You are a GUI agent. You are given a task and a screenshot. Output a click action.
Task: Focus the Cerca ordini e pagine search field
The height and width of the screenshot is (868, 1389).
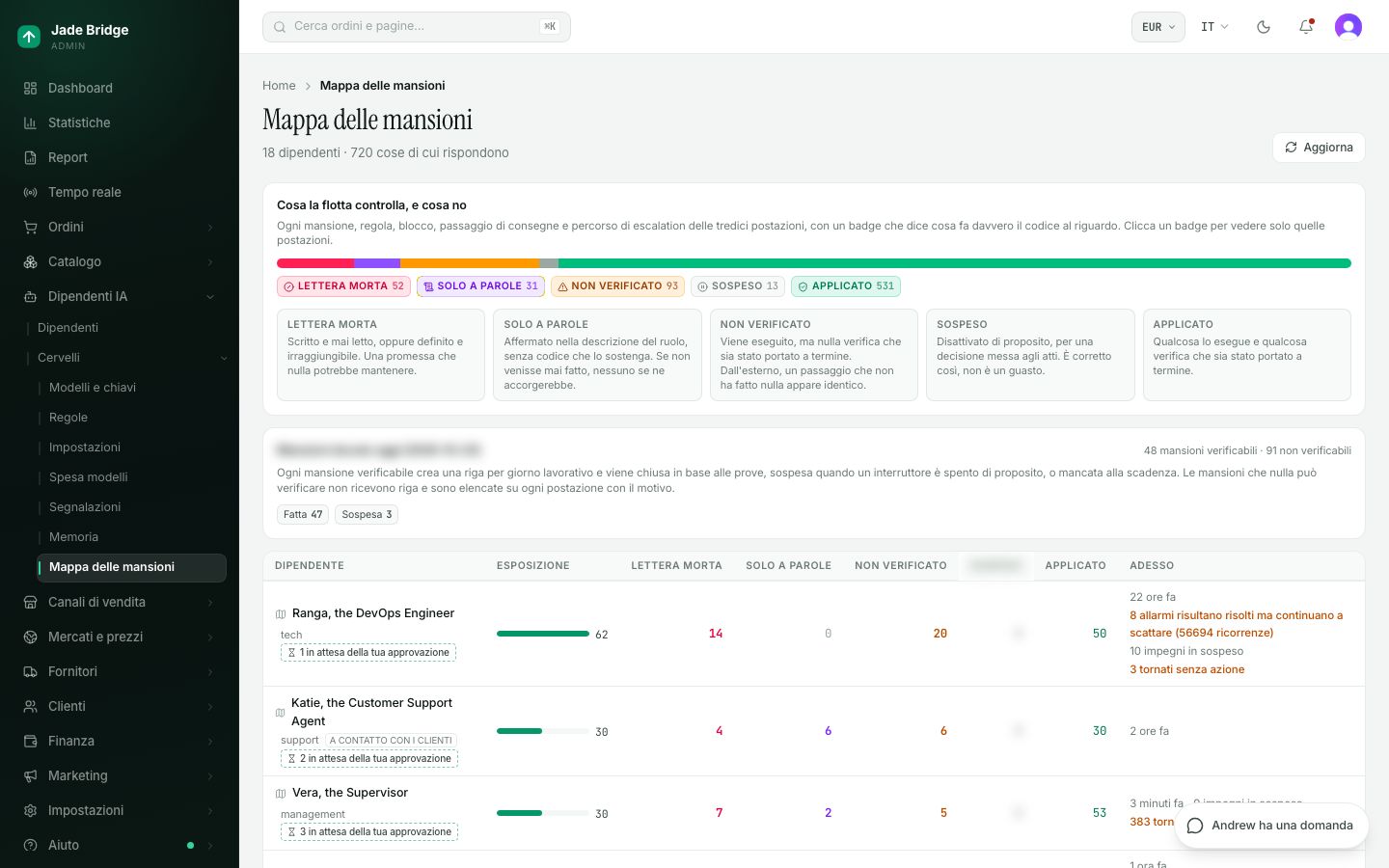click(417, 27)
